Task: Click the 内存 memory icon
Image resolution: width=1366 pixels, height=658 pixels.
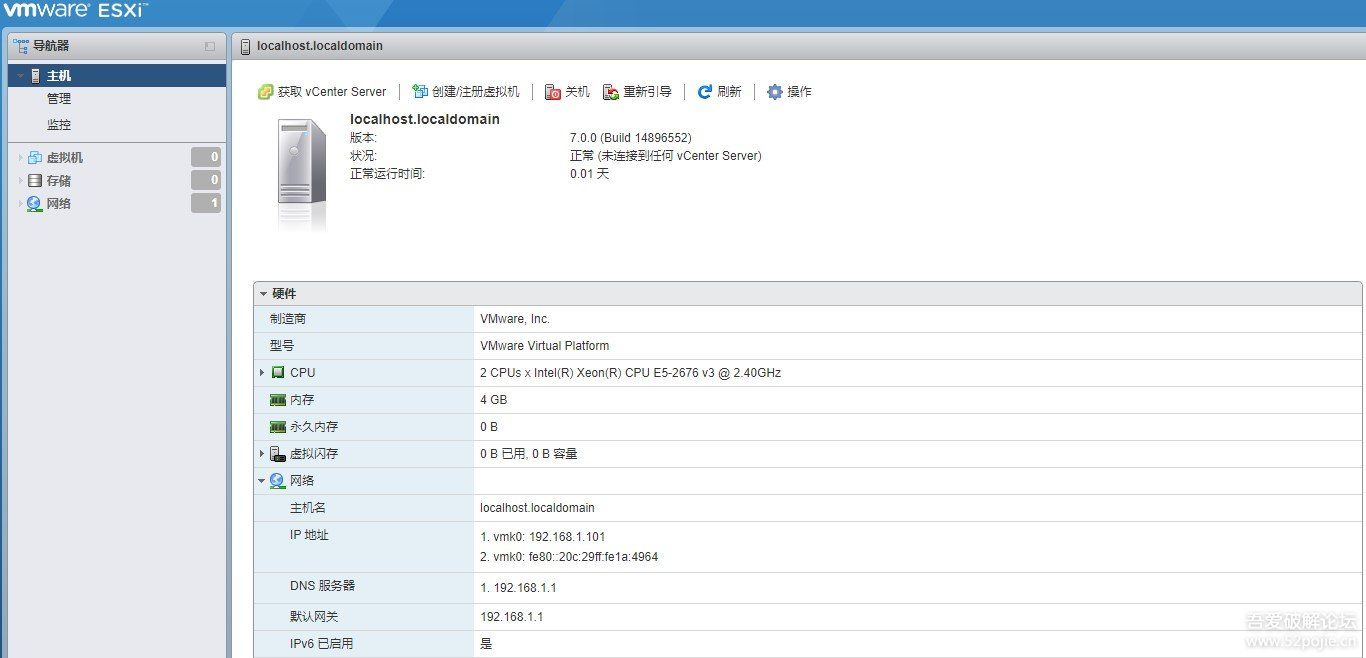Action: (x=278, y=400)
